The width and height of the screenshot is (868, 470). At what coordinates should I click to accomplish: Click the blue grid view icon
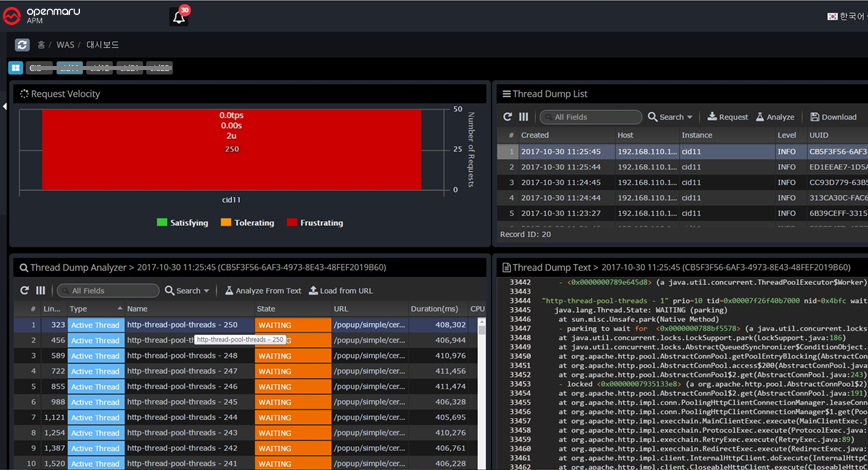pos(15,68)
